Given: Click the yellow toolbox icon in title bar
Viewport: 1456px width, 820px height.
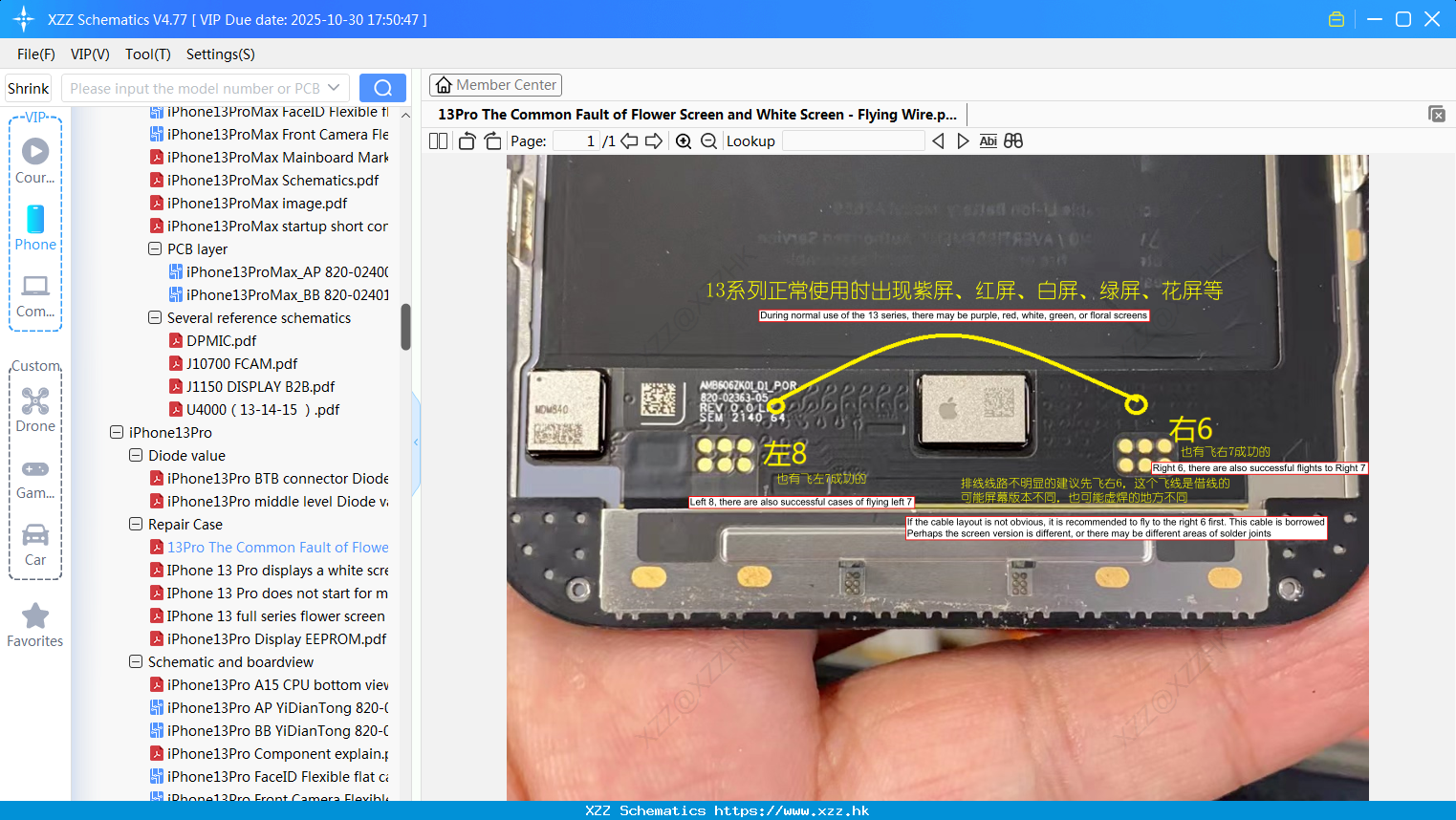Looking at the screenshot, I should pos(1336,19).
